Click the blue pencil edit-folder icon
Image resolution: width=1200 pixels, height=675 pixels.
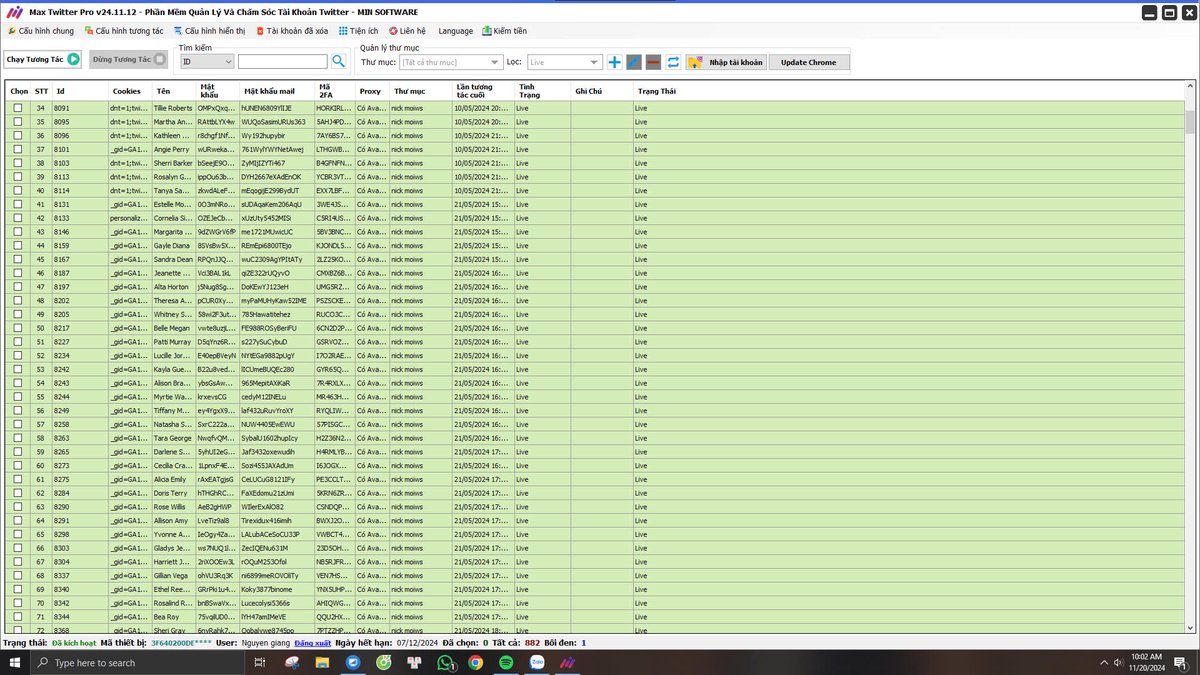[634, 62]
